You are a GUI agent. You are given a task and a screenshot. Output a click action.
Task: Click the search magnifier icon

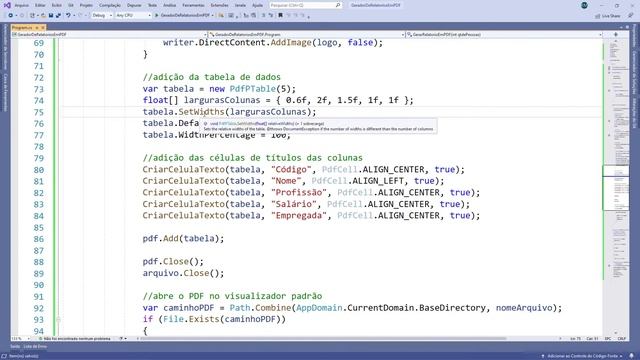point(338,5)
